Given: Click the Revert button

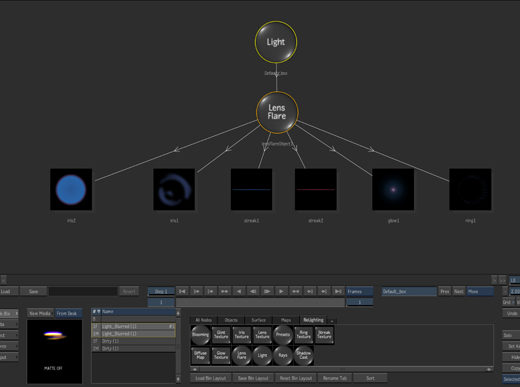Looking at the screenshot, I should [129, 292].
